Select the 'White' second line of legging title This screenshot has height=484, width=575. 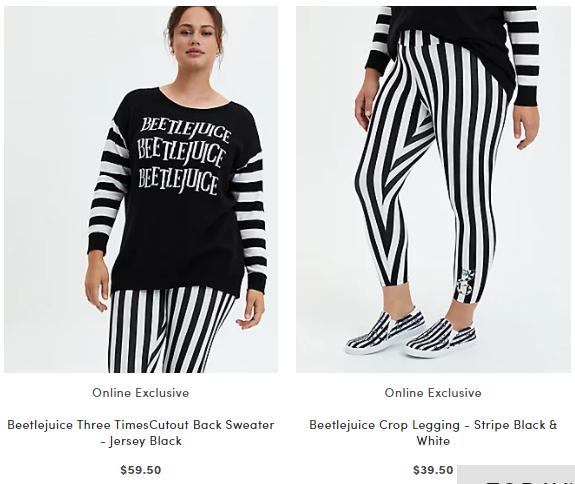click(433, 441)
